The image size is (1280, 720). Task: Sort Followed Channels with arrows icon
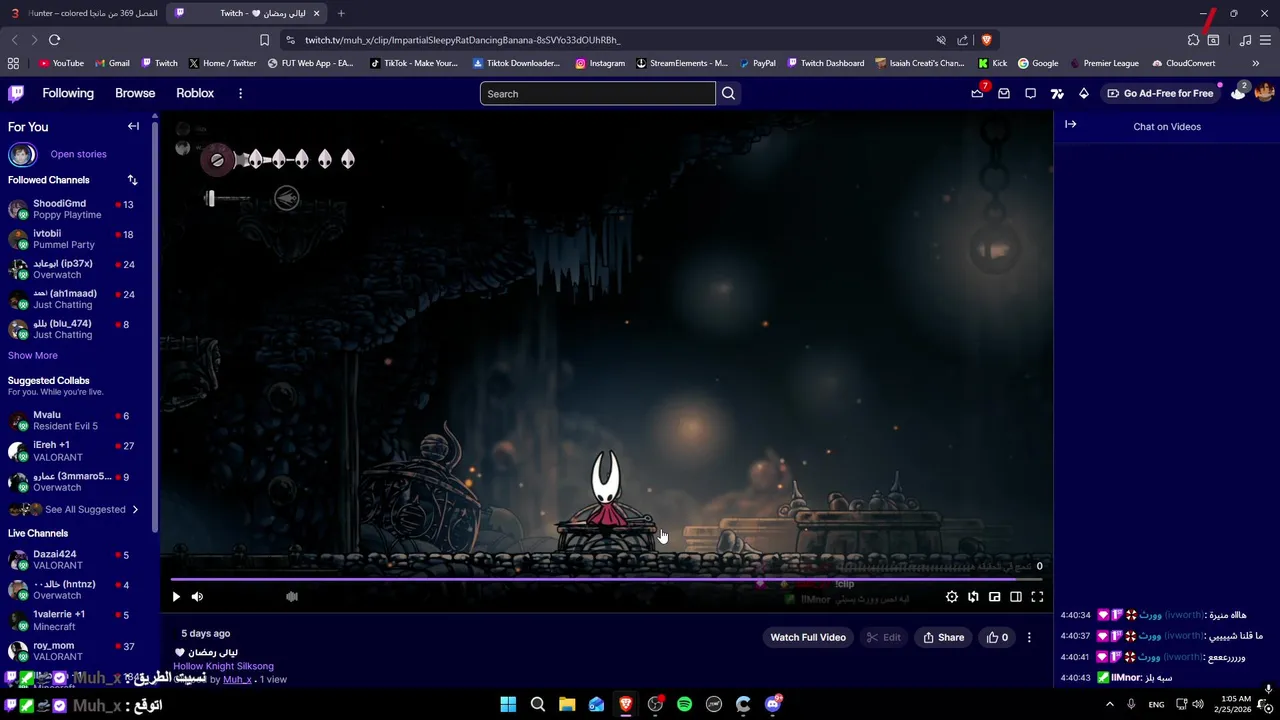132,180
